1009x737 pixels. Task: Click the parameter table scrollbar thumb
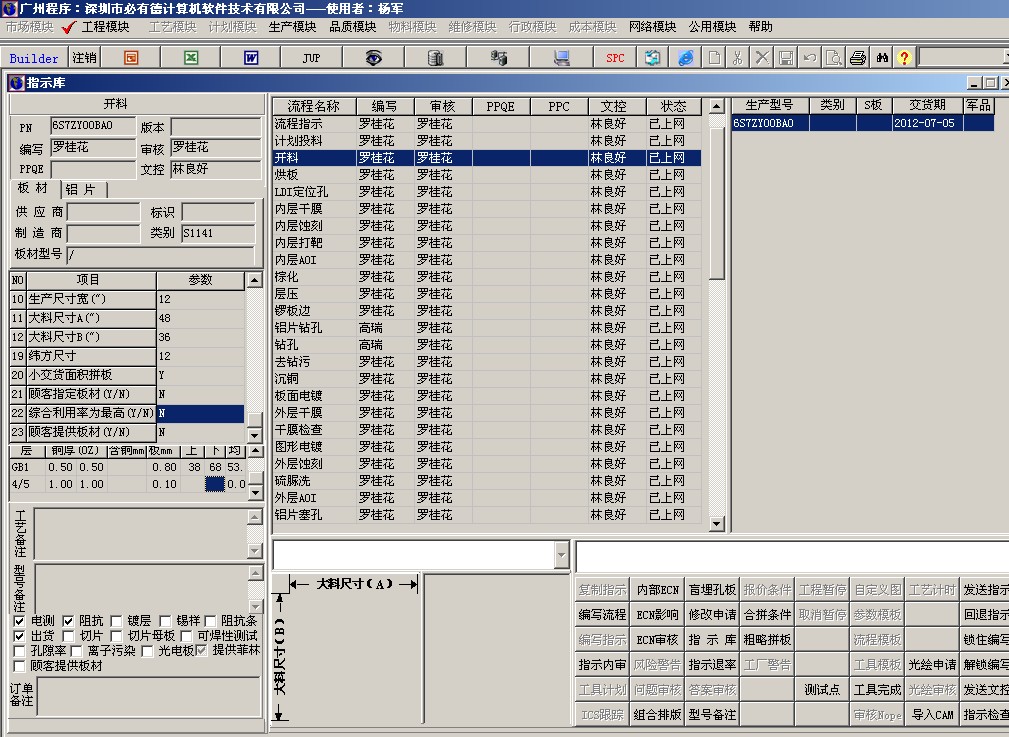point(255,418)
